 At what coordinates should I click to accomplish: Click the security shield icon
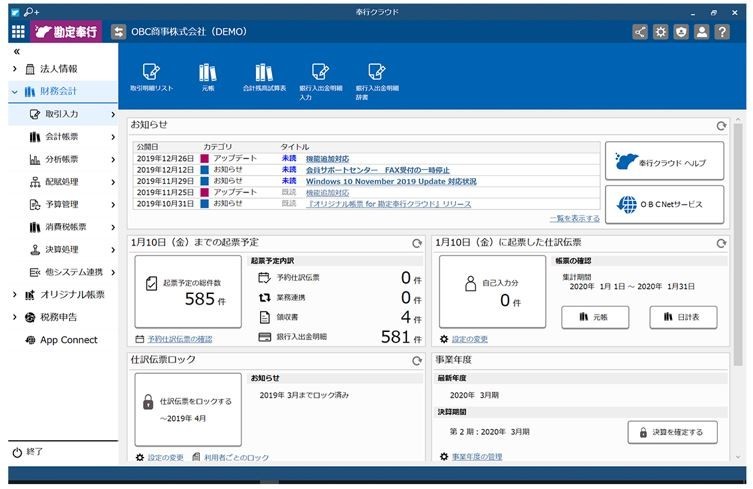pyautogui.click(x=681, y=32)
